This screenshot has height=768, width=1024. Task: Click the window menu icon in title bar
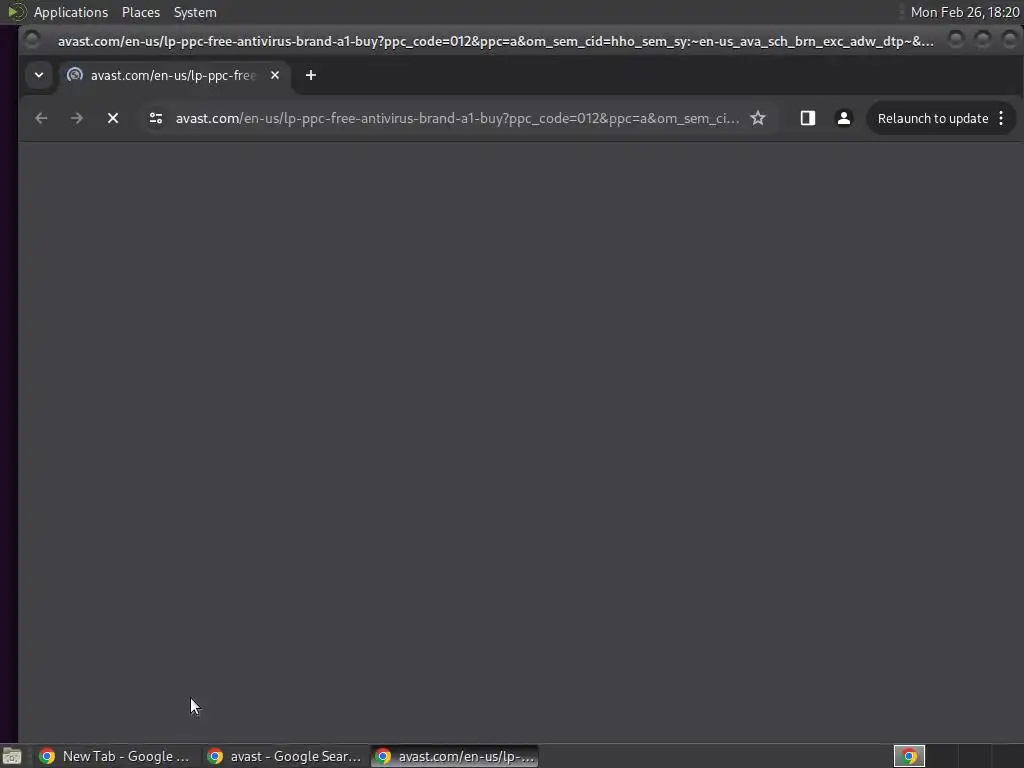[x=32, y=40]
